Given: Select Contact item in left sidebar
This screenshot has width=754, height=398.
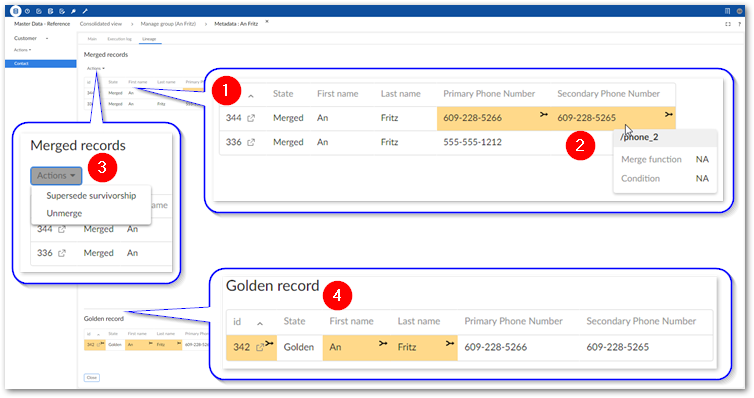Looking at the screenshot, I should [40, 63].
